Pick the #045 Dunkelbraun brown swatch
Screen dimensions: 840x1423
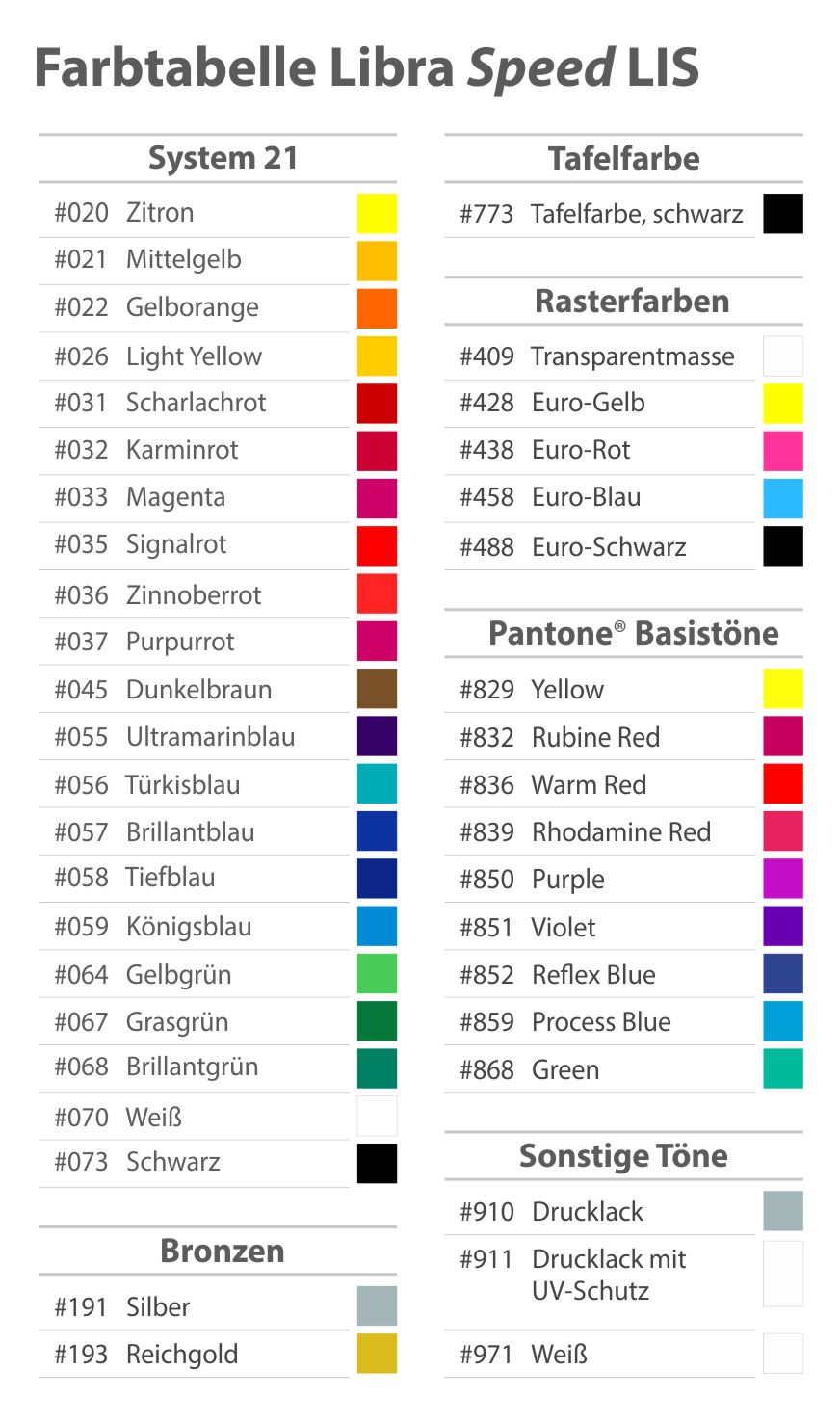pyautogui.click(x=377, y=689)
